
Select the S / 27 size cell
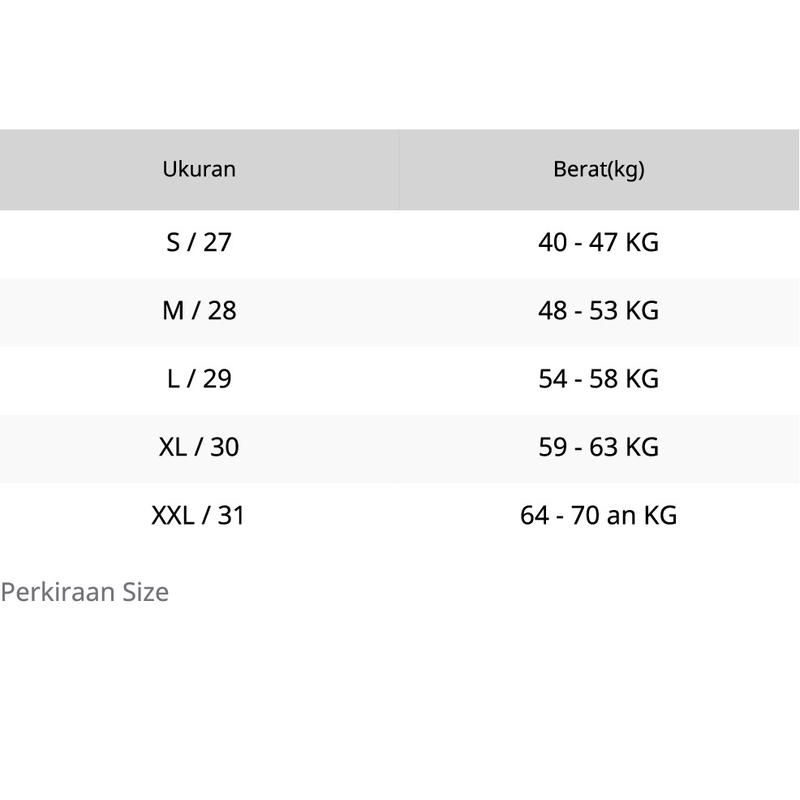tap(199, 243)
